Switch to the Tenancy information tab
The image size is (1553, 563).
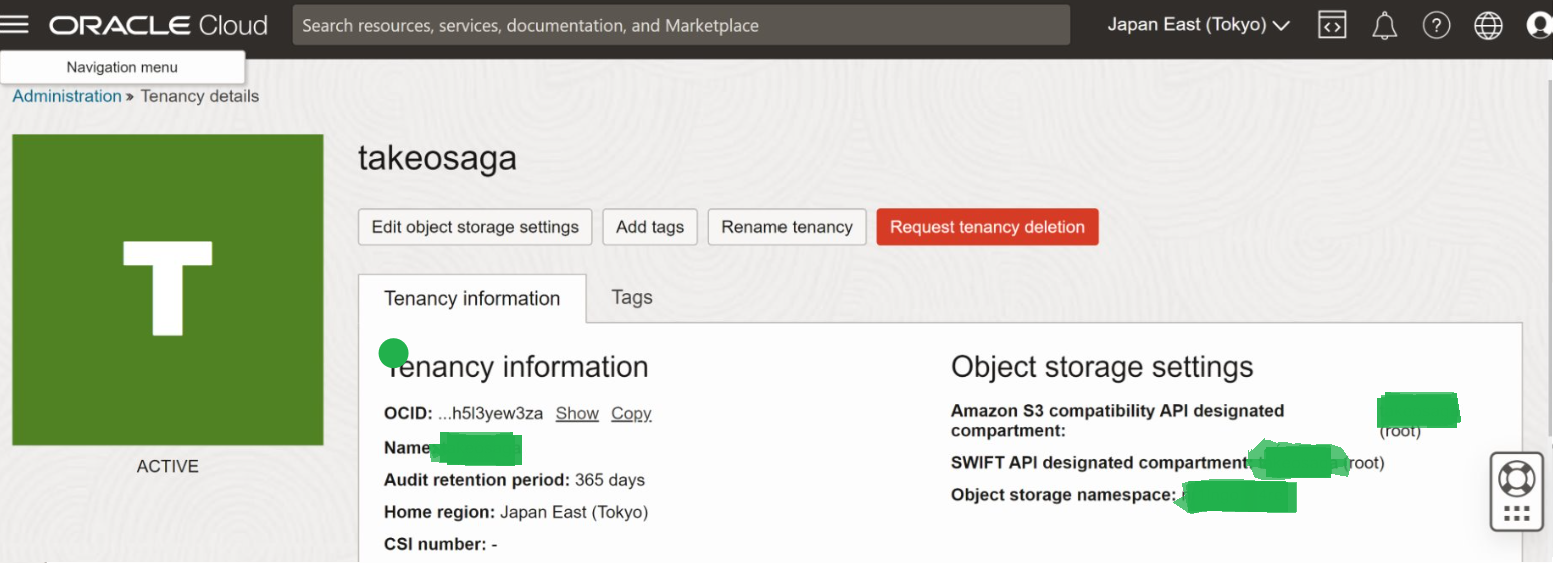[x=472, y=298]
